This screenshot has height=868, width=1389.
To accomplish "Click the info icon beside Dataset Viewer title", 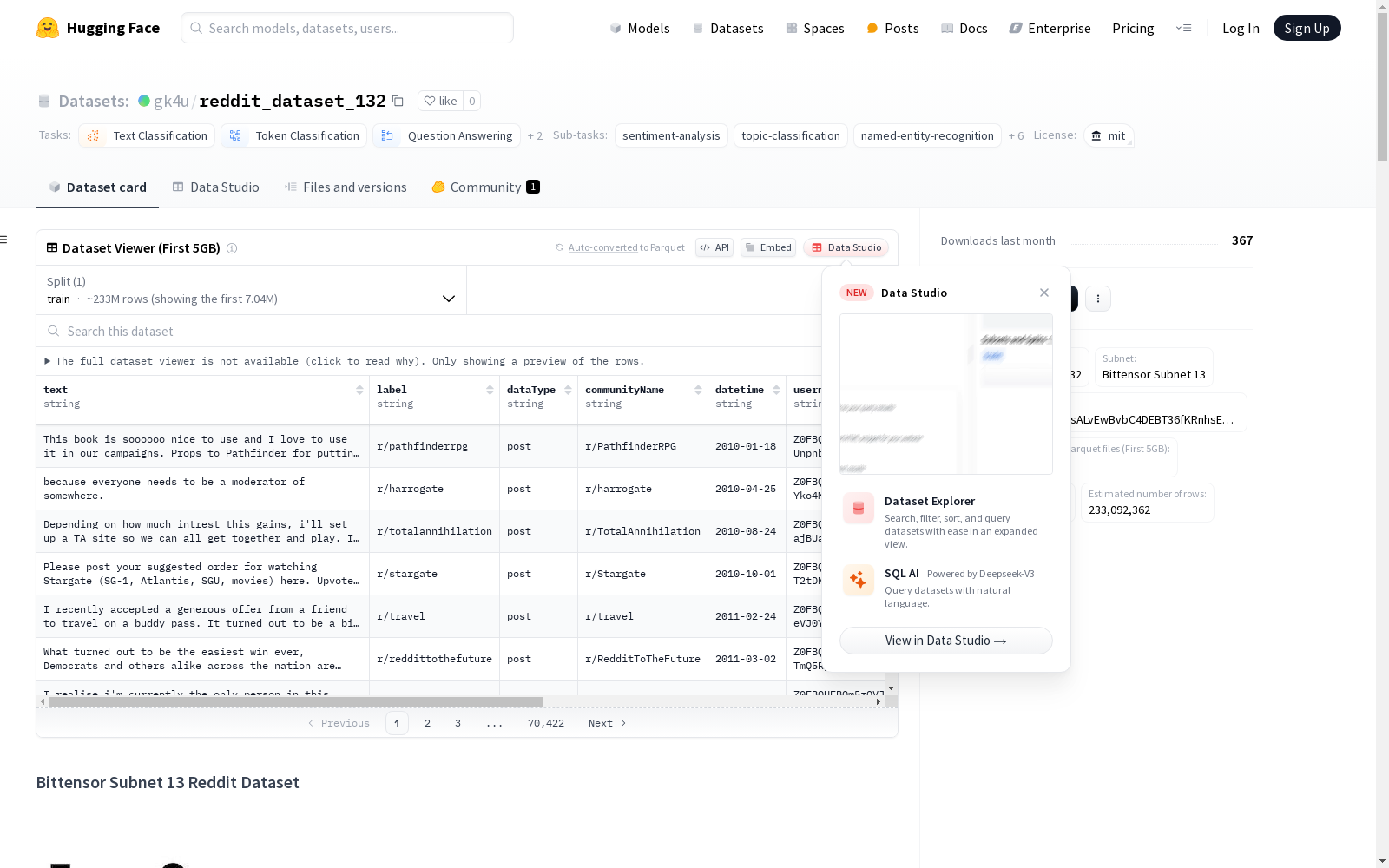I will pos(232,248).
